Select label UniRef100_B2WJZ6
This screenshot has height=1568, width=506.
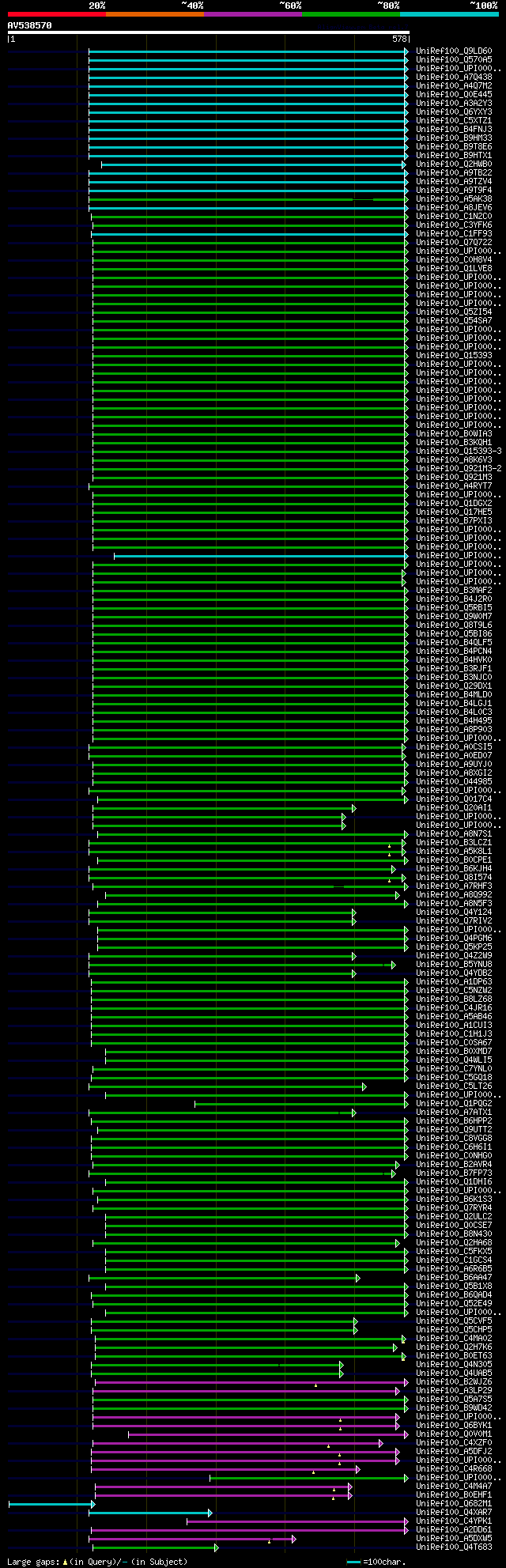(x=454, y=1382)
